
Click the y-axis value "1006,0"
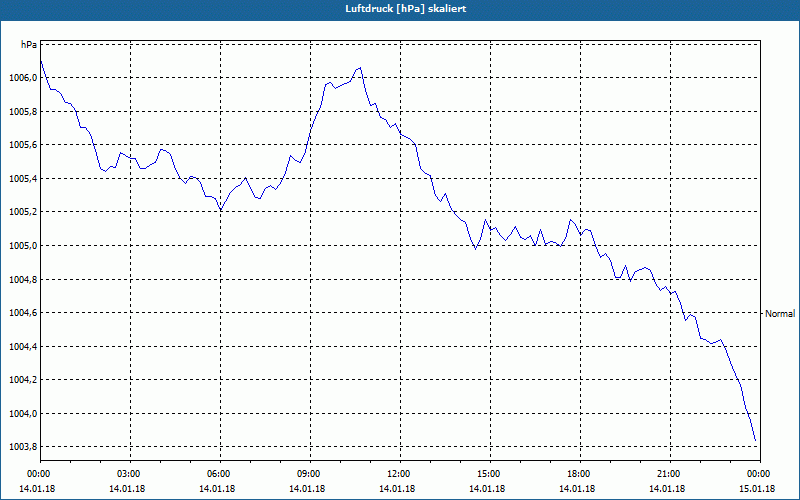[23, 78]
